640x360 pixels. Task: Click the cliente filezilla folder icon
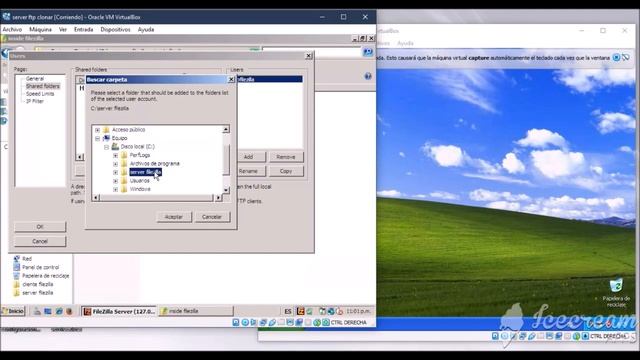click(17, 284)
